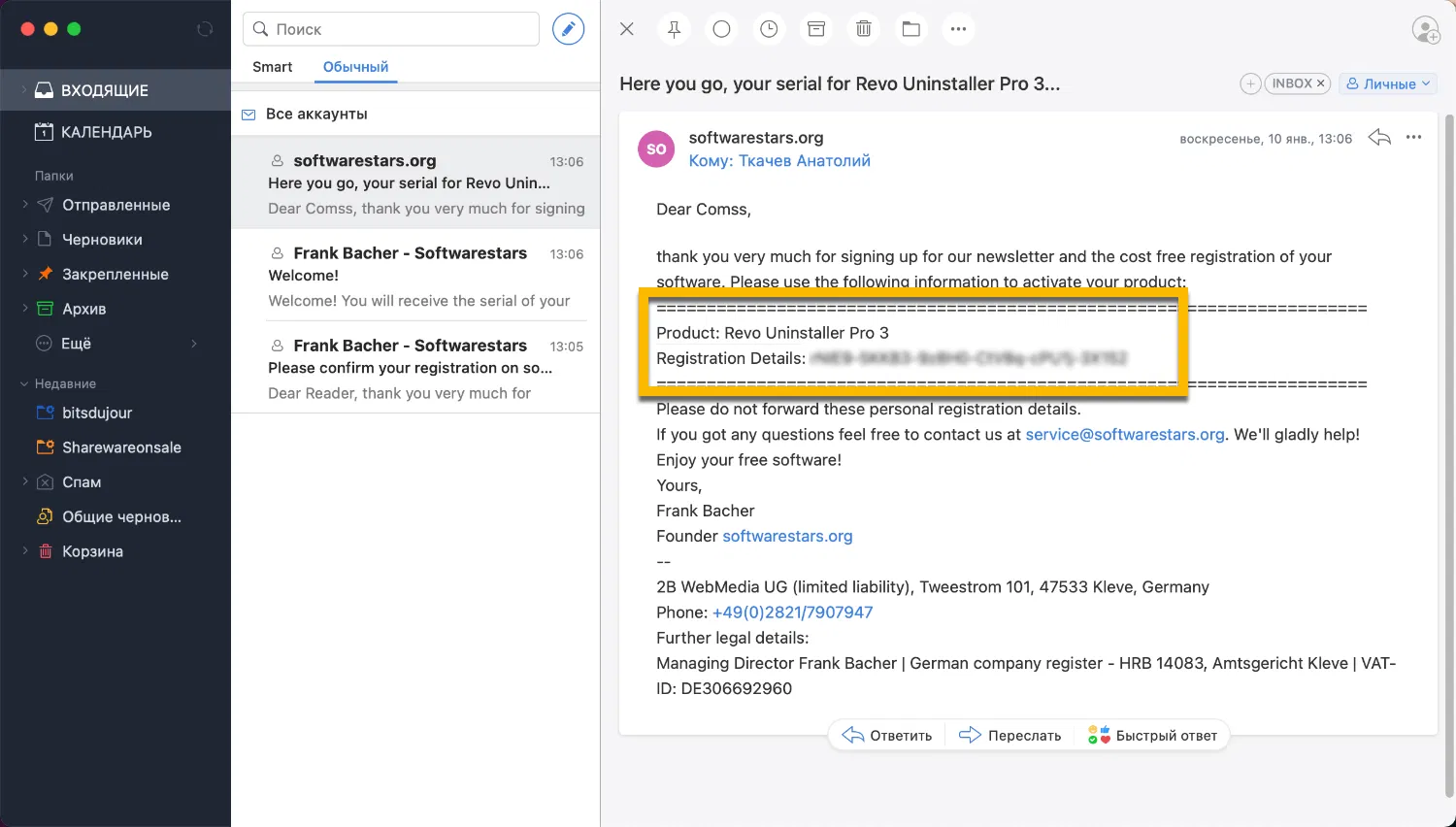This screenshot has height=827, width=1456.
Task: Snooze the email with clock icon
Action: coord(769,29)
